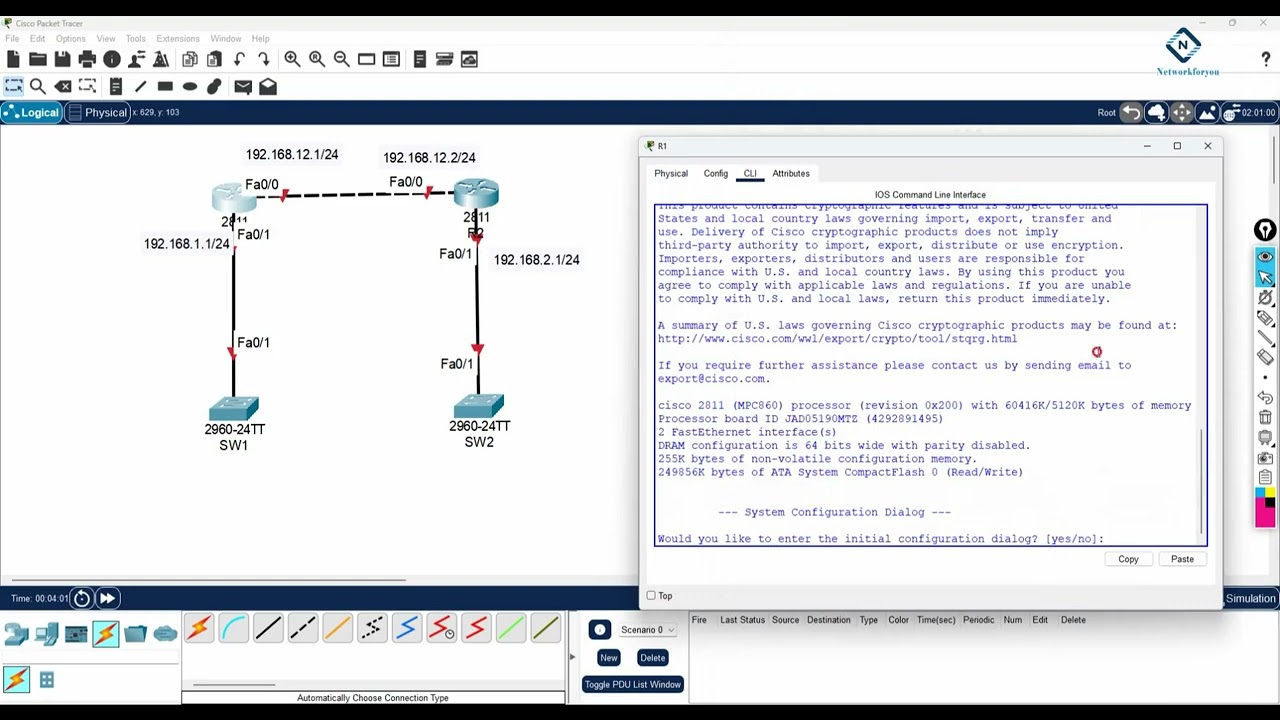This screenshot has width=1280, height=720.
Task: Switch to Simulation mode
Action: point(1250,598)
